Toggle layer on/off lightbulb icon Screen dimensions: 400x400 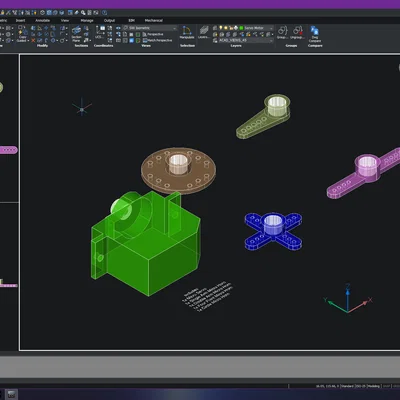point(221,28)
